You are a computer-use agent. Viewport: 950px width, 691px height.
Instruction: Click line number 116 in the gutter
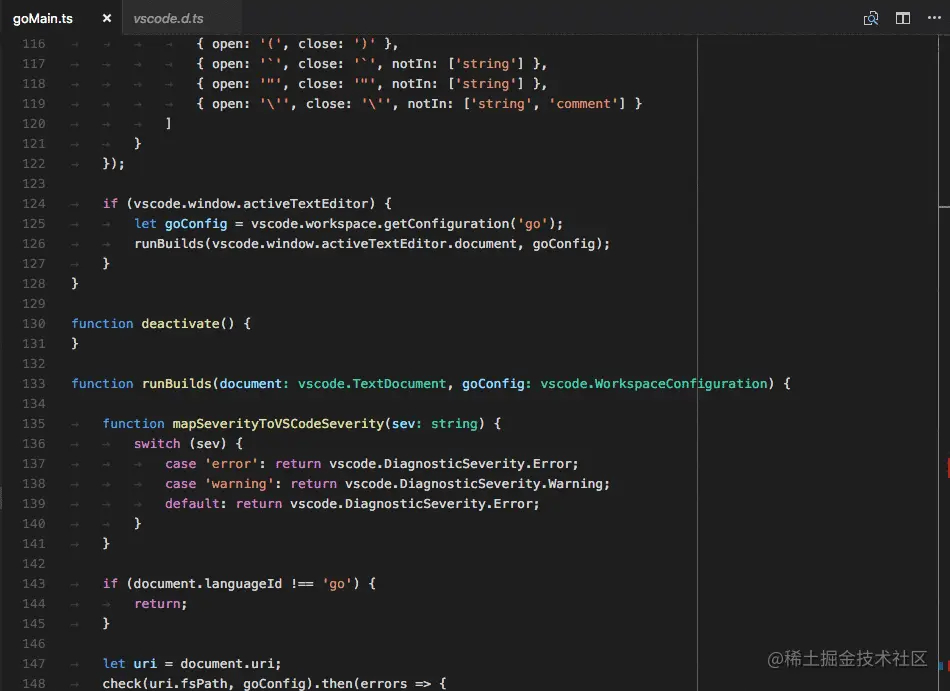[x=34, y=44]
